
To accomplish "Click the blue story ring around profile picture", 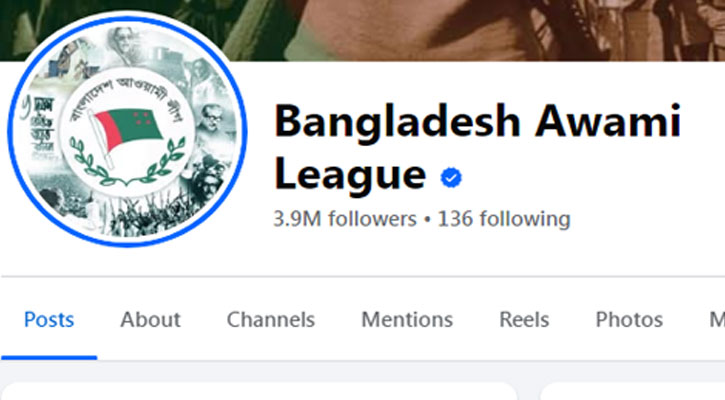I will pyautogui.click(x=127, y=132).
